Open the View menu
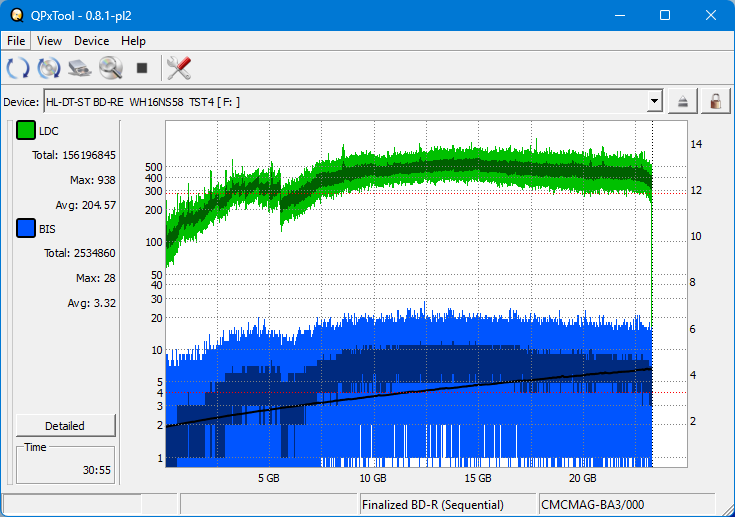This screenshot has height=517, width=735. (49, 41)
